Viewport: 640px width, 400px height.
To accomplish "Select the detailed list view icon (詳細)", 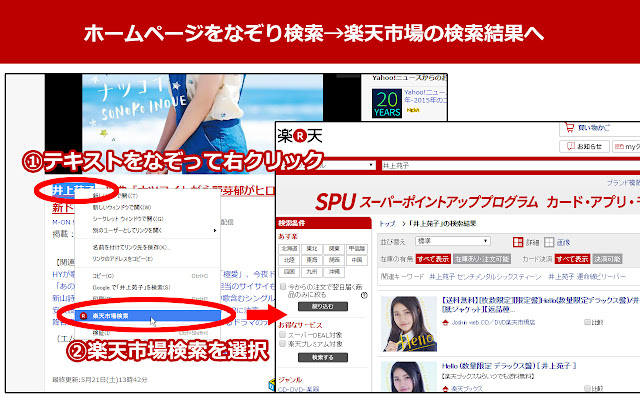I will pos(518,242).
